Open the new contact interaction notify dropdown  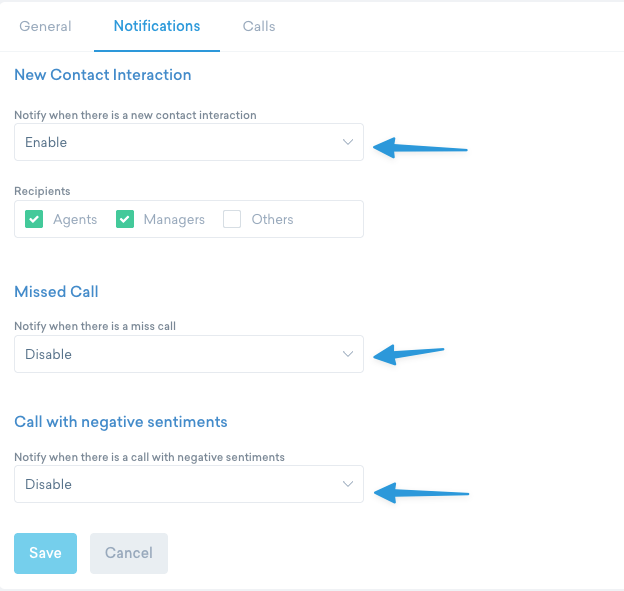pos(188,142)
